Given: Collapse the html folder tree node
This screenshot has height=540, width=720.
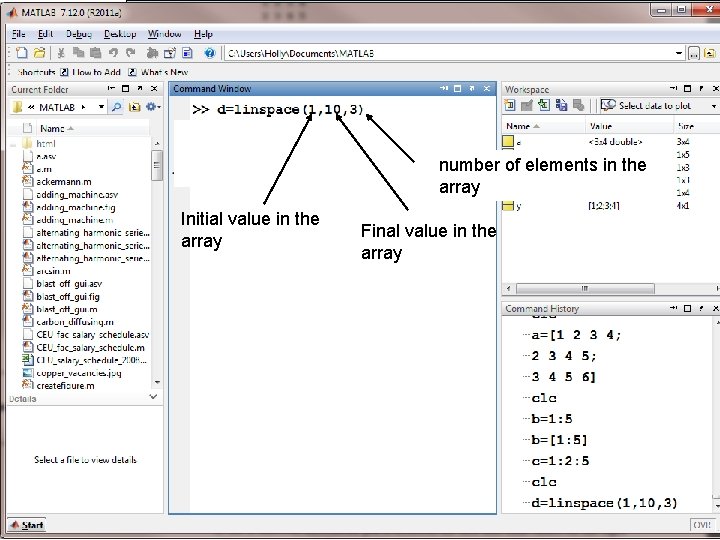Looking at the screenshot, I should [13, 144].
